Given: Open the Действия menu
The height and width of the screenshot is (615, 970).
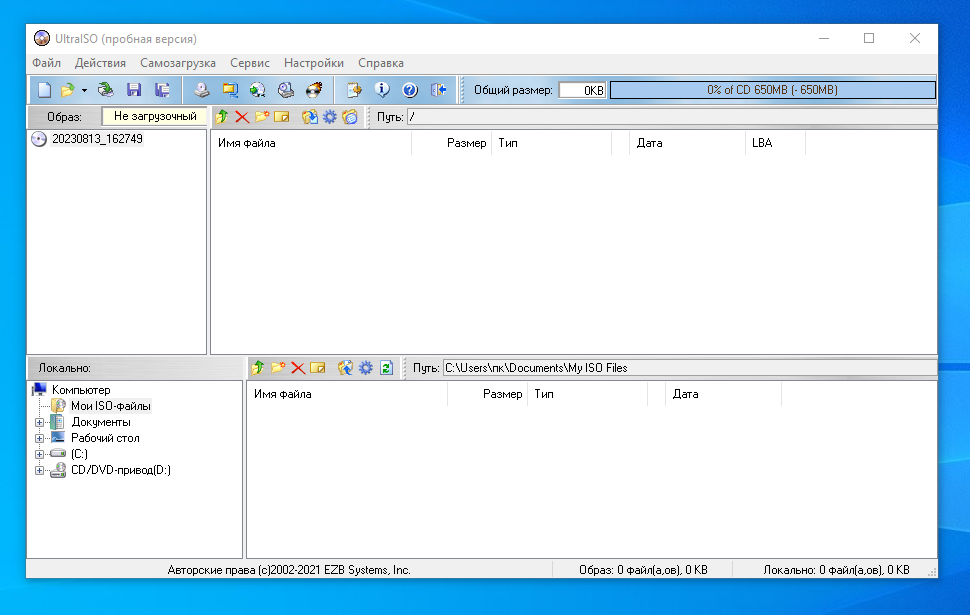Looking at the screenshot, I should click(x=100, y=63).
